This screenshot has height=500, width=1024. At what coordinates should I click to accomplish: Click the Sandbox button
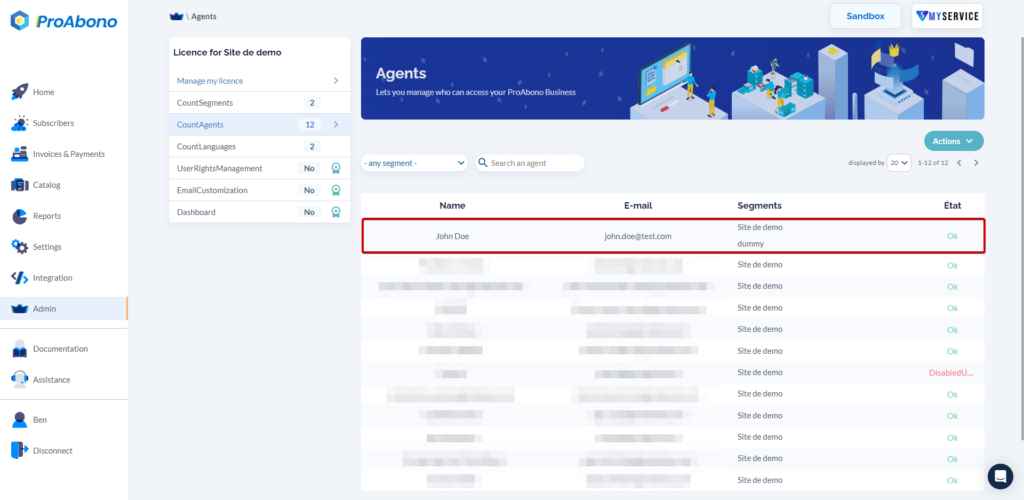click(x=865, y=16)
